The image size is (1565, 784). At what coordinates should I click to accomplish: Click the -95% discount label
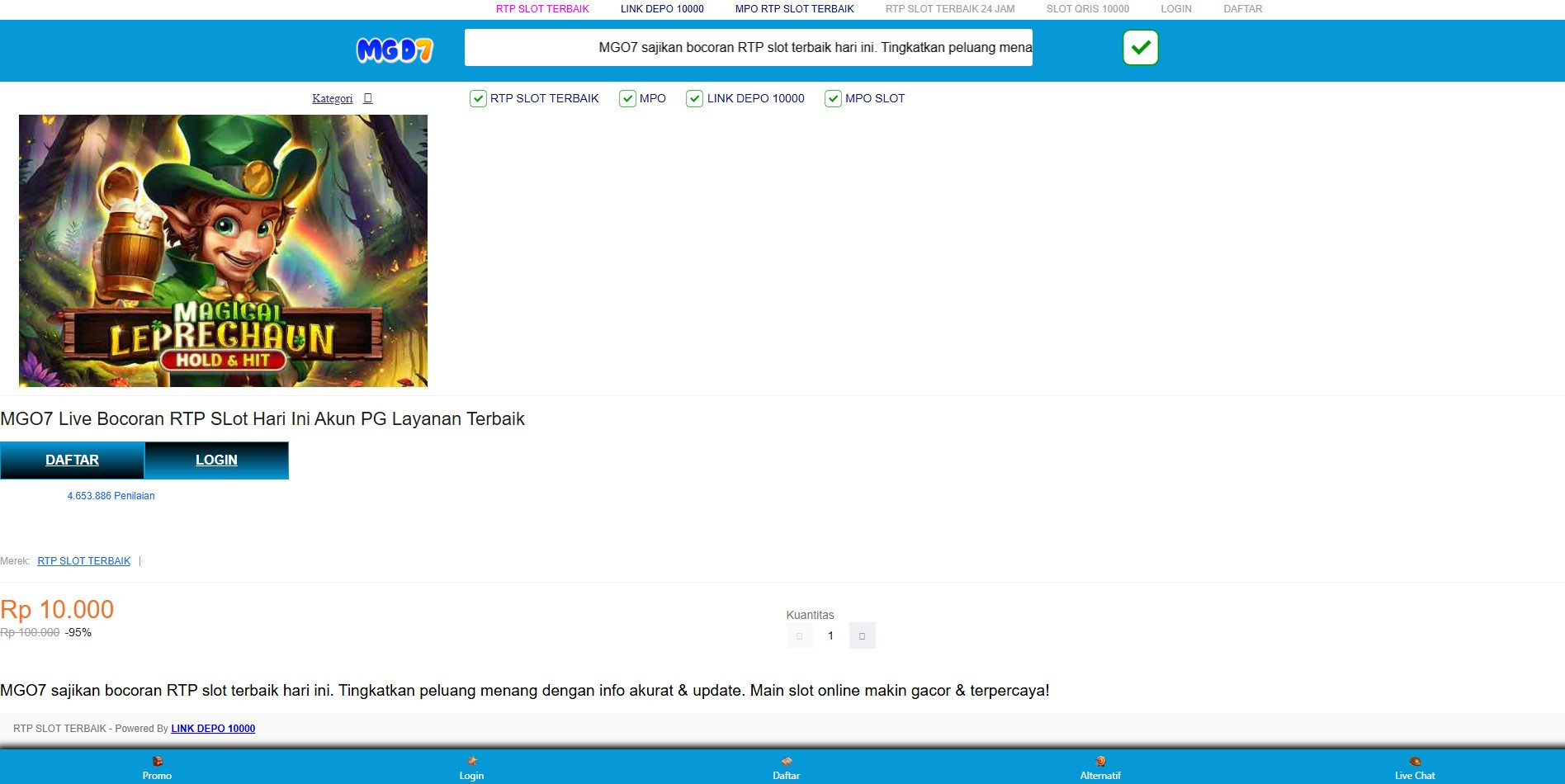(x=78, y=633)
